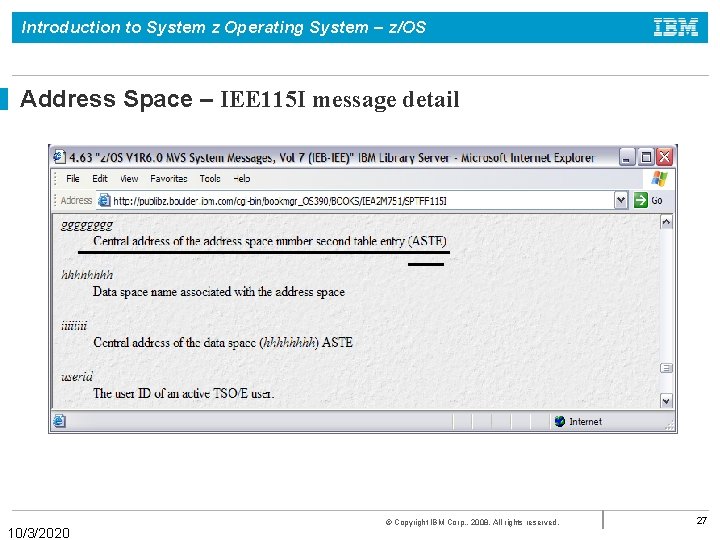Open the Favorites menu

click(x=169, y=179)
